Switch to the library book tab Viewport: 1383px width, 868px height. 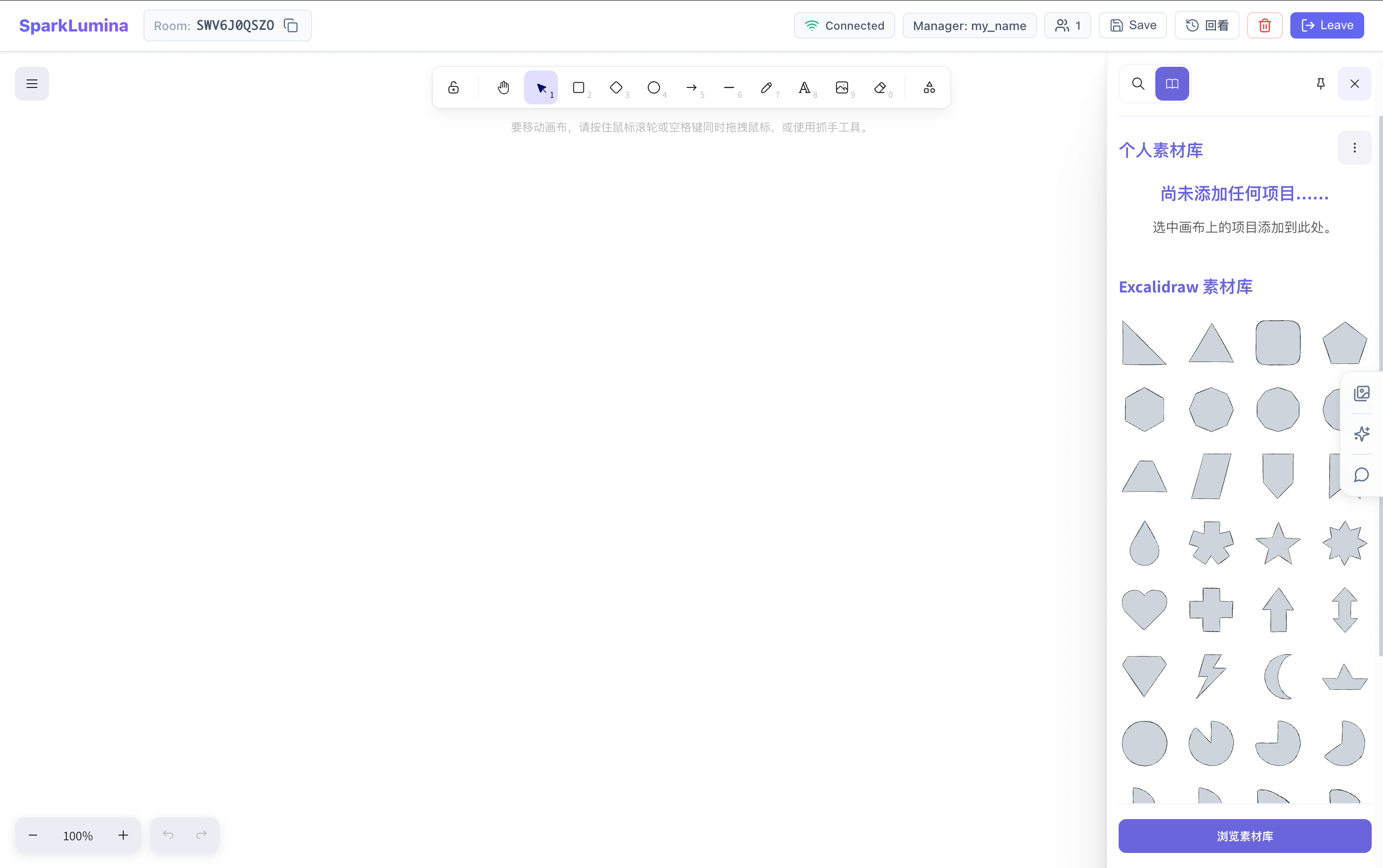coord(1172,84)
